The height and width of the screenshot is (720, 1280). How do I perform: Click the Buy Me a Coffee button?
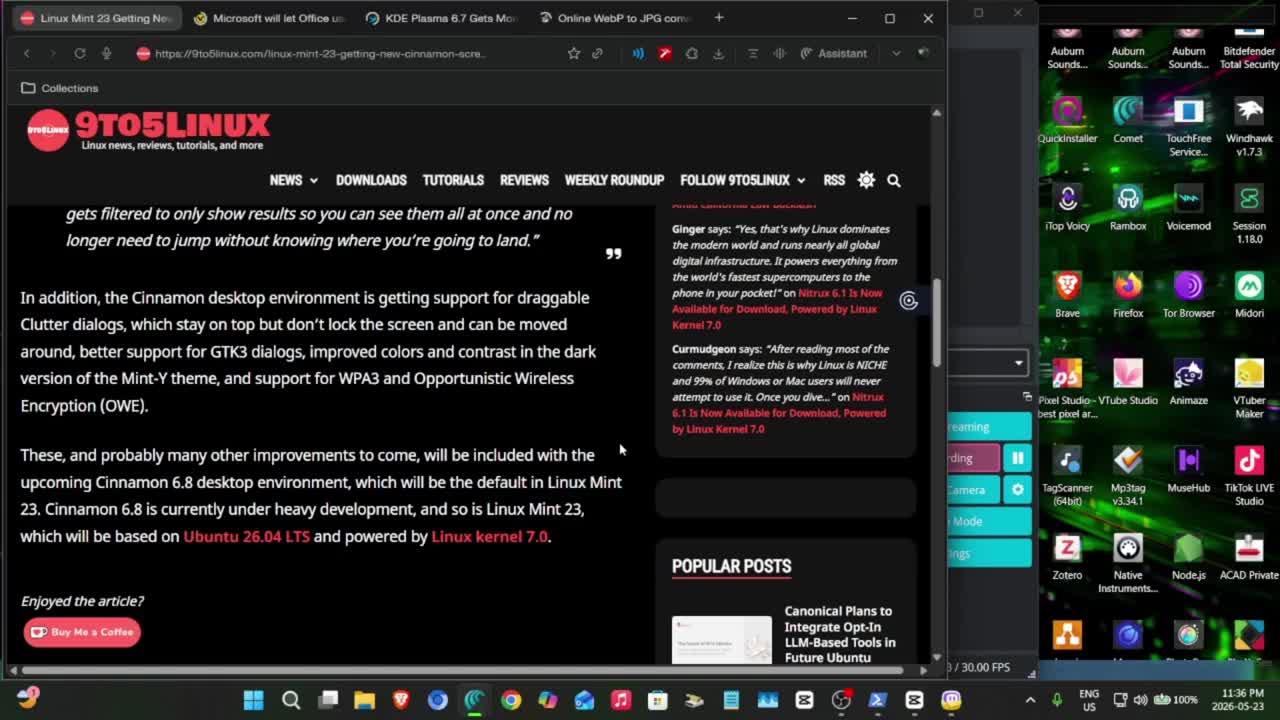(x=82, y=632)
